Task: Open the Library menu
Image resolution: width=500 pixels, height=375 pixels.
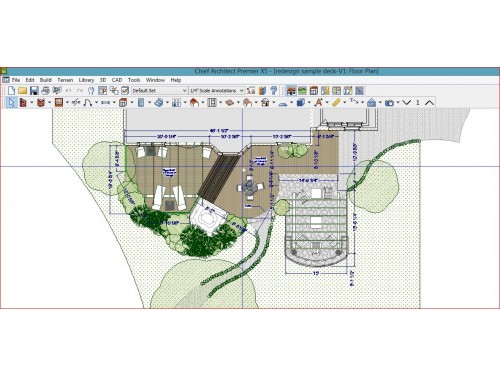Action: [x=86, y=80]
